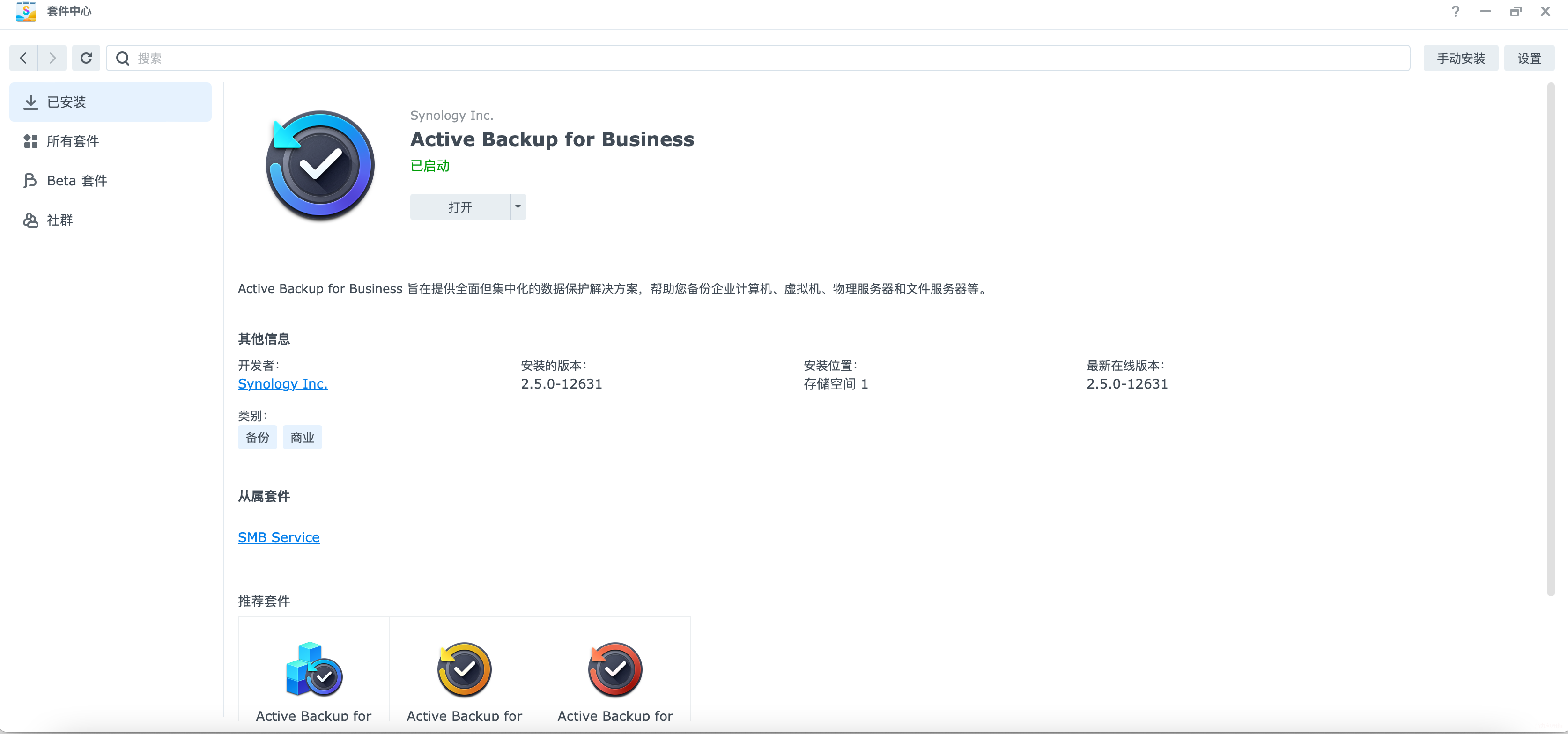Restore down the 套件中心 window

click(x=1515, y=12)
